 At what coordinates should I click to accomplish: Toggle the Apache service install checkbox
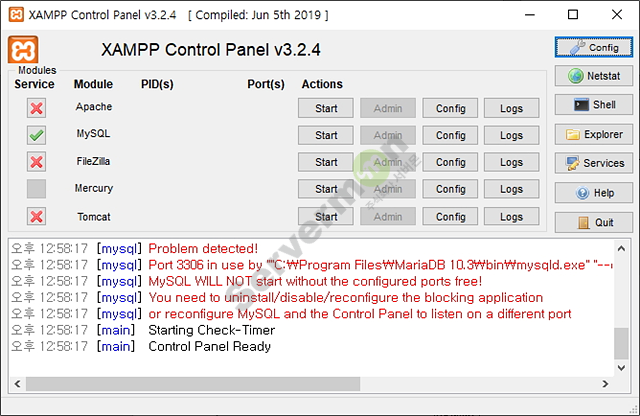[36, 108]
